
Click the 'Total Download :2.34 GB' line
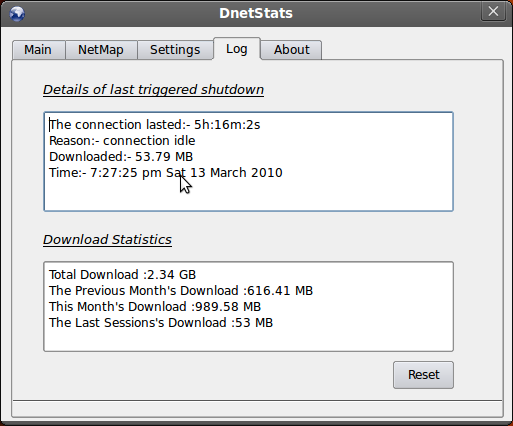click(x=122, y=275)
